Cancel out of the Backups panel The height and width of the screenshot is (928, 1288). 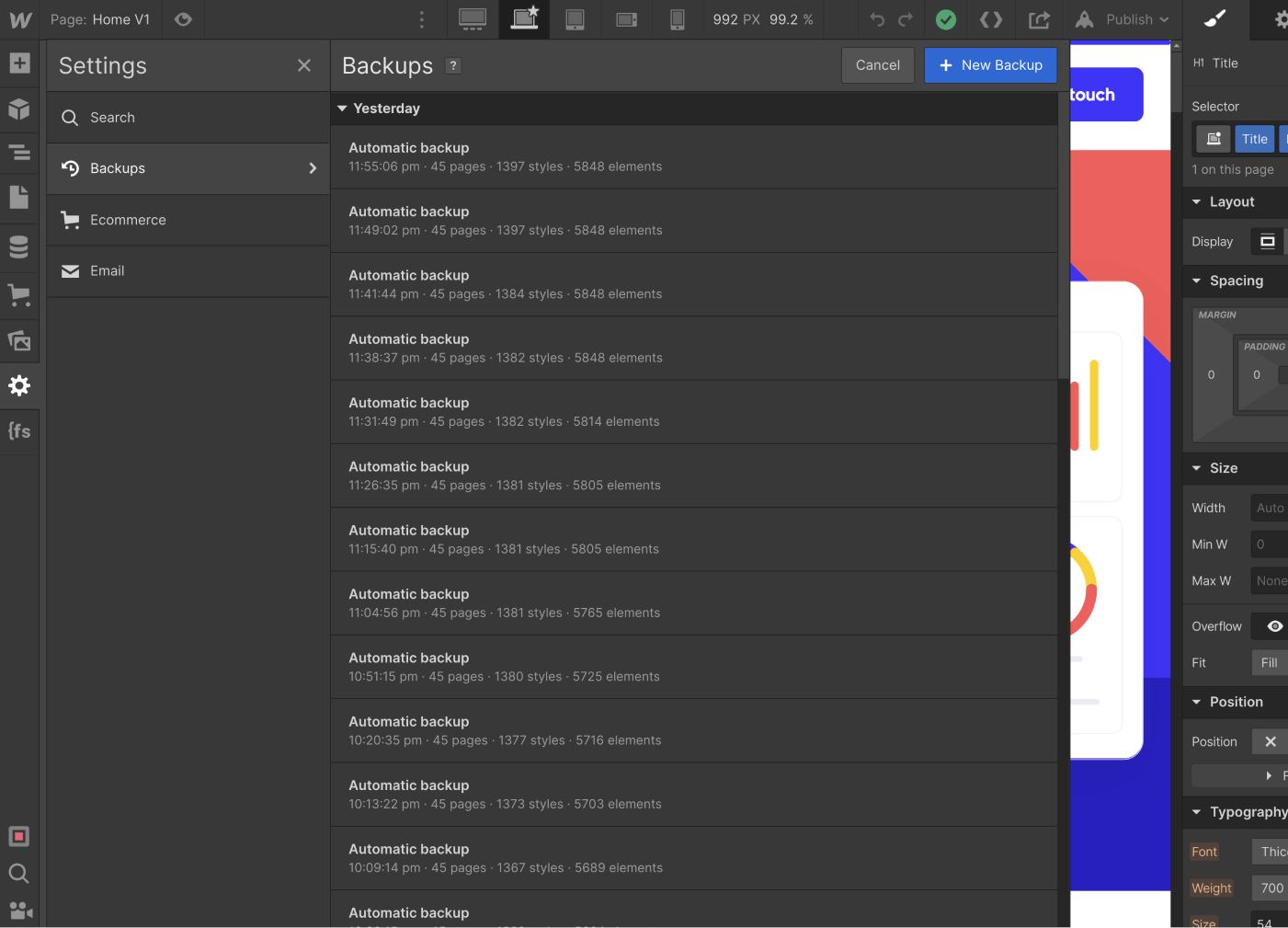[877, 64]
